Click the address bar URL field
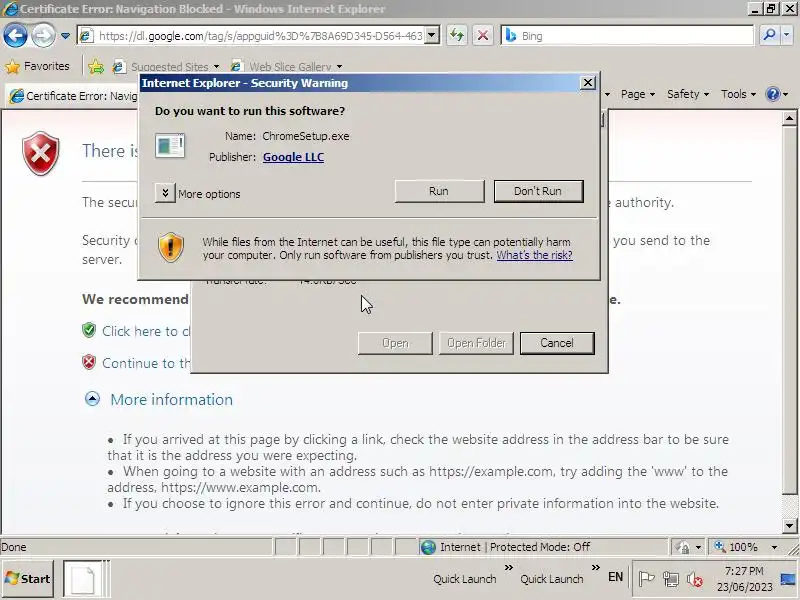Image resolution: width=800 pixels, height=600 pixels. pos(260,36)
